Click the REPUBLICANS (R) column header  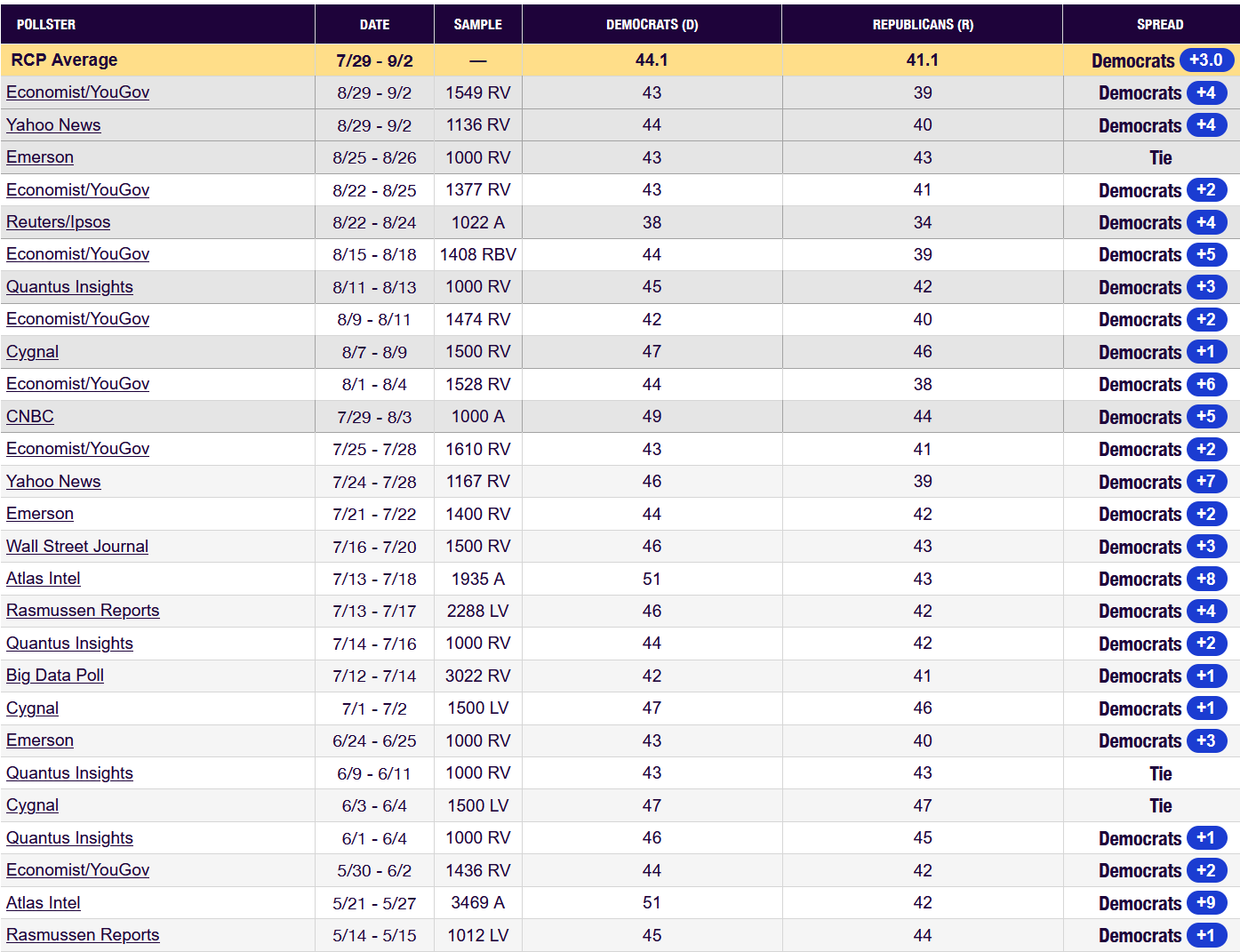coord(923,25)
